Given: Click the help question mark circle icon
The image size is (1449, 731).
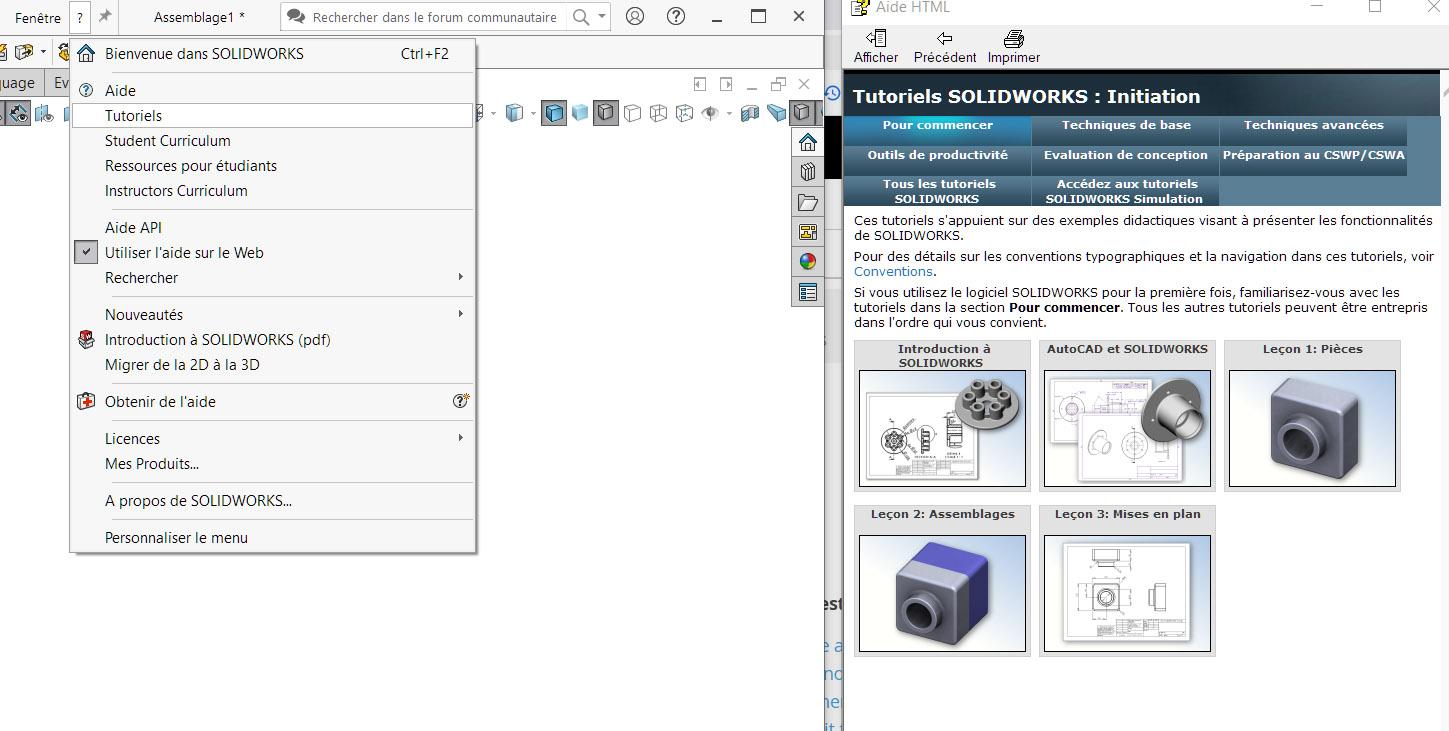Looking at the screenshot, I should pyautogui.click(x=676, y=16).
